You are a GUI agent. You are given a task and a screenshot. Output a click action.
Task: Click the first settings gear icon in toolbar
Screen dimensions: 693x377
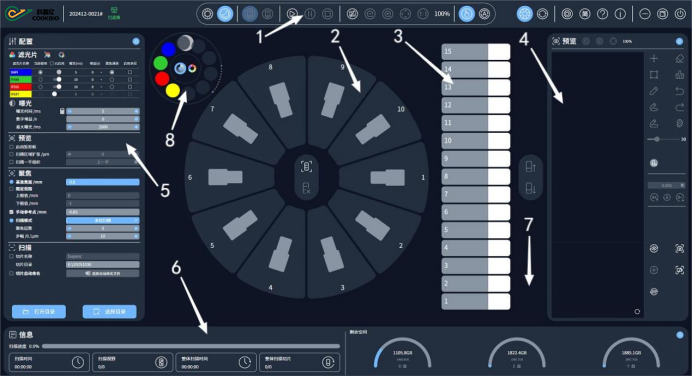click(207, 14)
